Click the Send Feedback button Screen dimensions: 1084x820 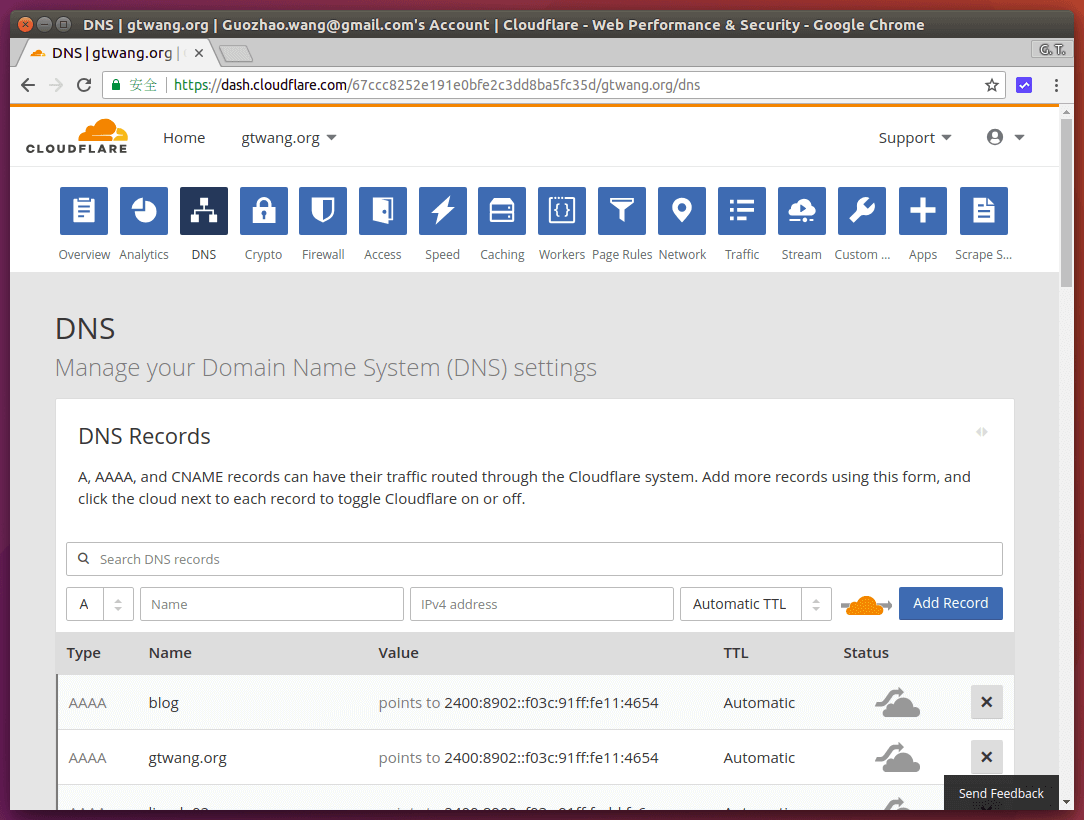pyautogui.click(x=1001, y=793)
